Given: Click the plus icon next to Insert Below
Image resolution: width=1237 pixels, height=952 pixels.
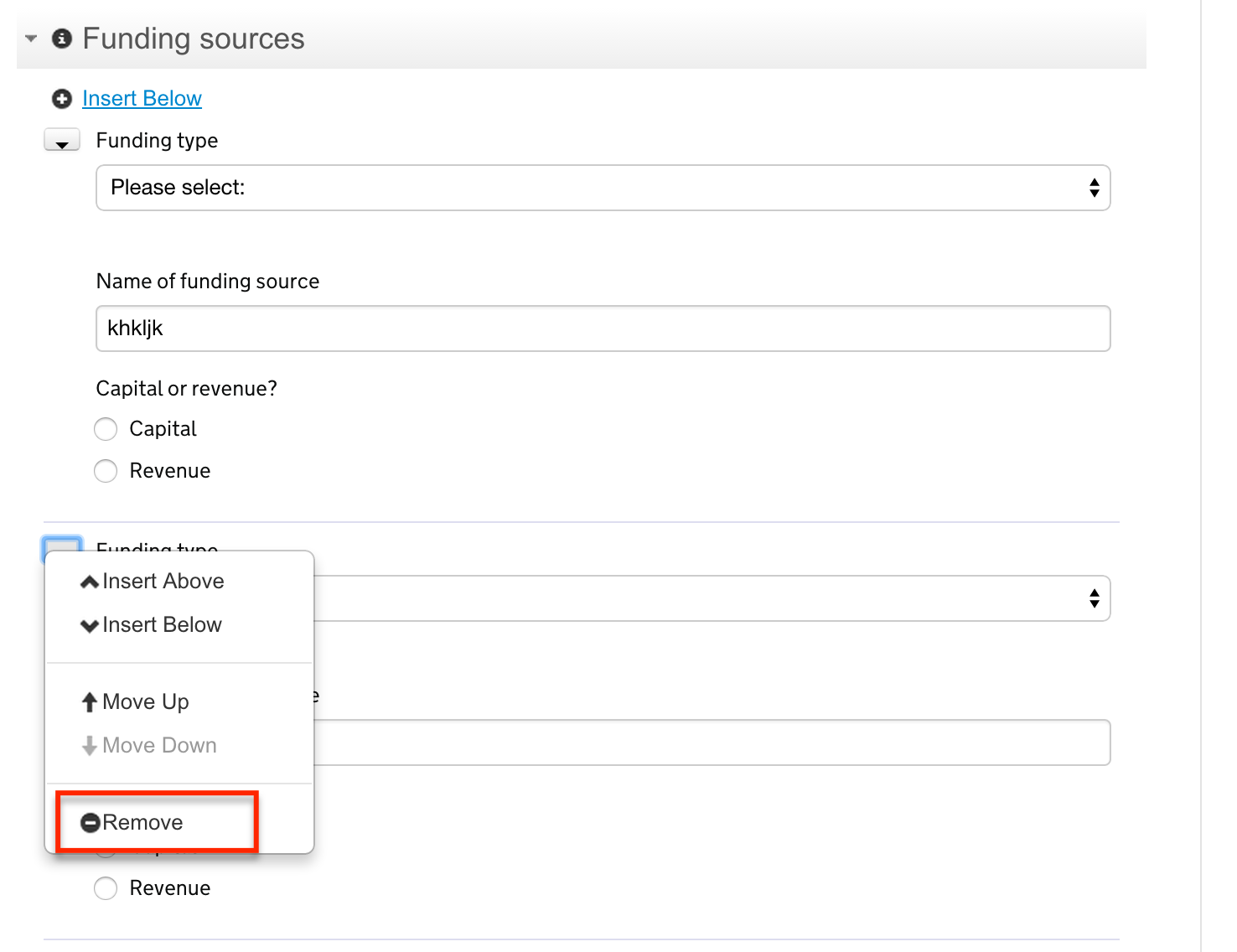Looking at the screenshot, I should click(62, 99).
